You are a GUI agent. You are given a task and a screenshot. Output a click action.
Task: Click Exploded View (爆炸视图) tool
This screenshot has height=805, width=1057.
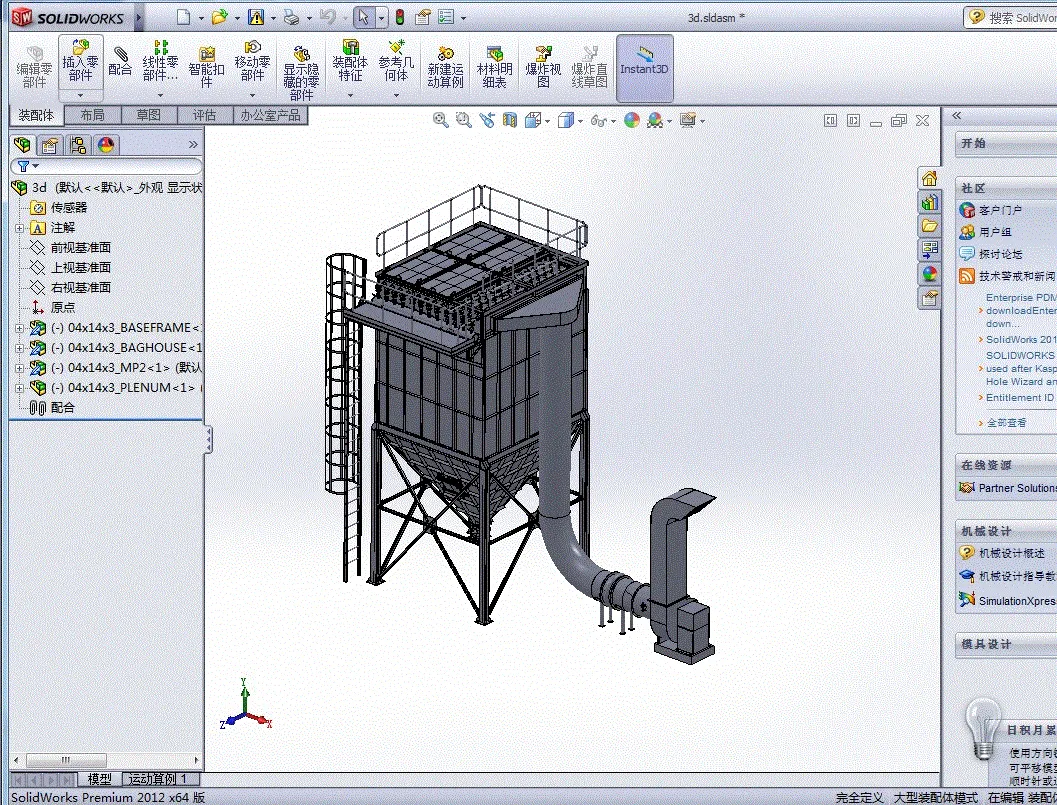point(543,67)
